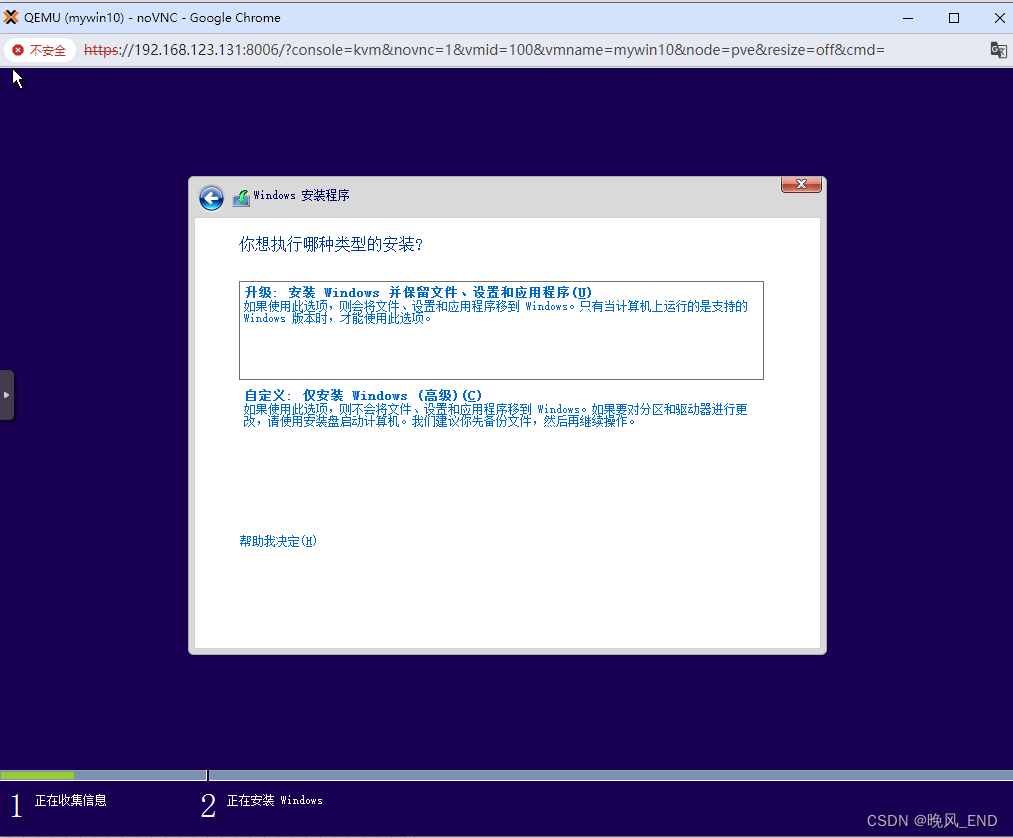The image size is (1013, 838).
Task: Open the 帮助我决定(H) help link
Action: [x=278, y=541]
